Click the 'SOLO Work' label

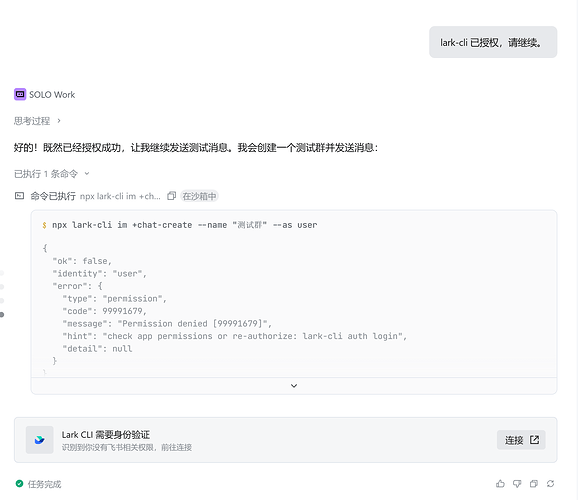click(52, 95)
